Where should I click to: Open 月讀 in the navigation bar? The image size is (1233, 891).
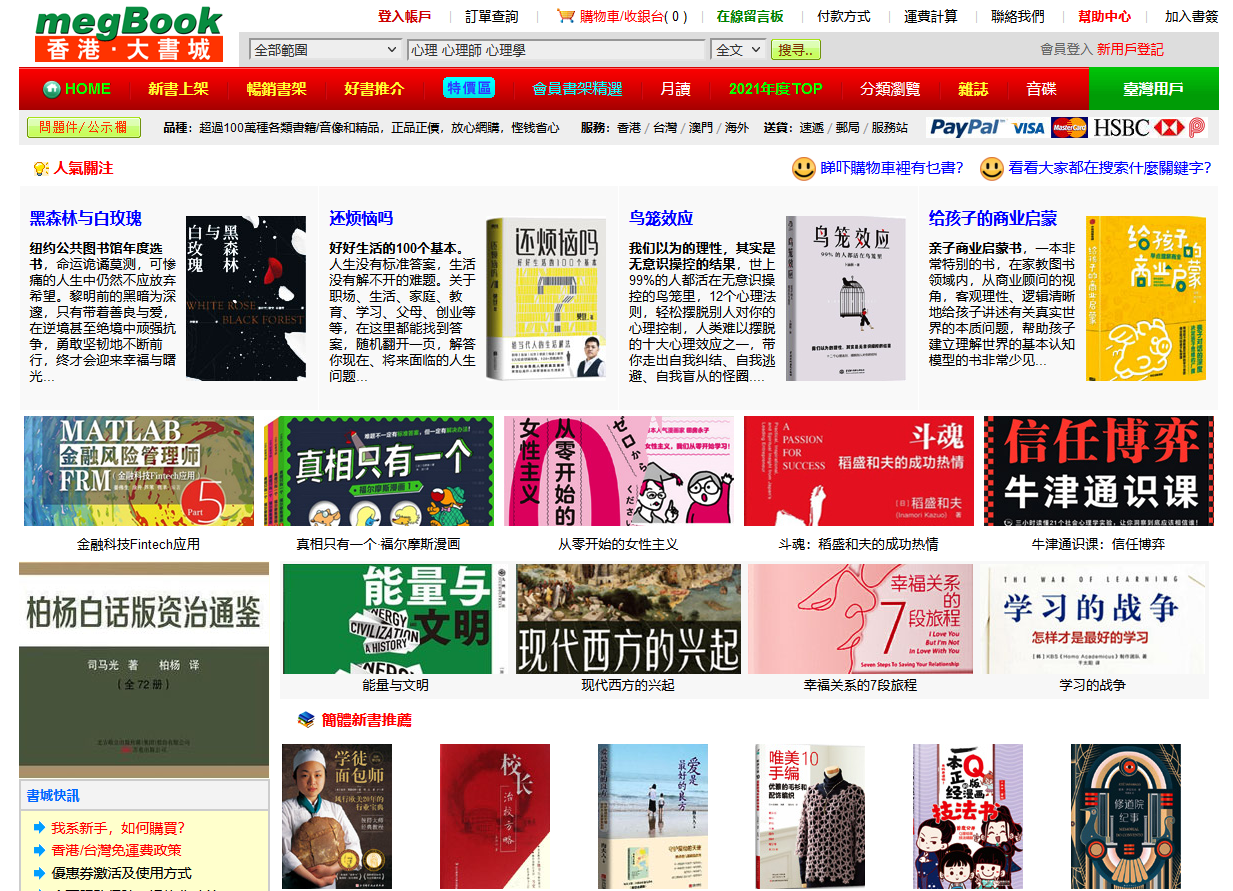click(675, 89)
